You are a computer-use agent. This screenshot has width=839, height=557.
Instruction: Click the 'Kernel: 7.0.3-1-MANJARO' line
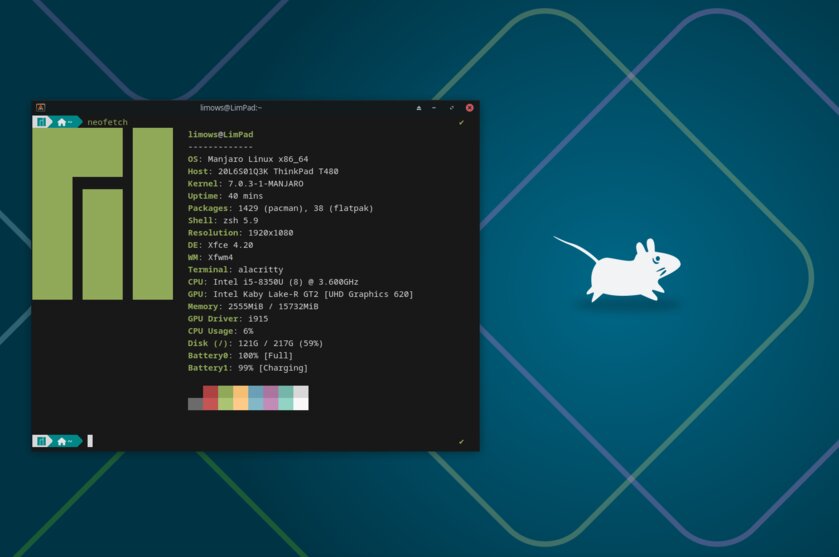246,184
